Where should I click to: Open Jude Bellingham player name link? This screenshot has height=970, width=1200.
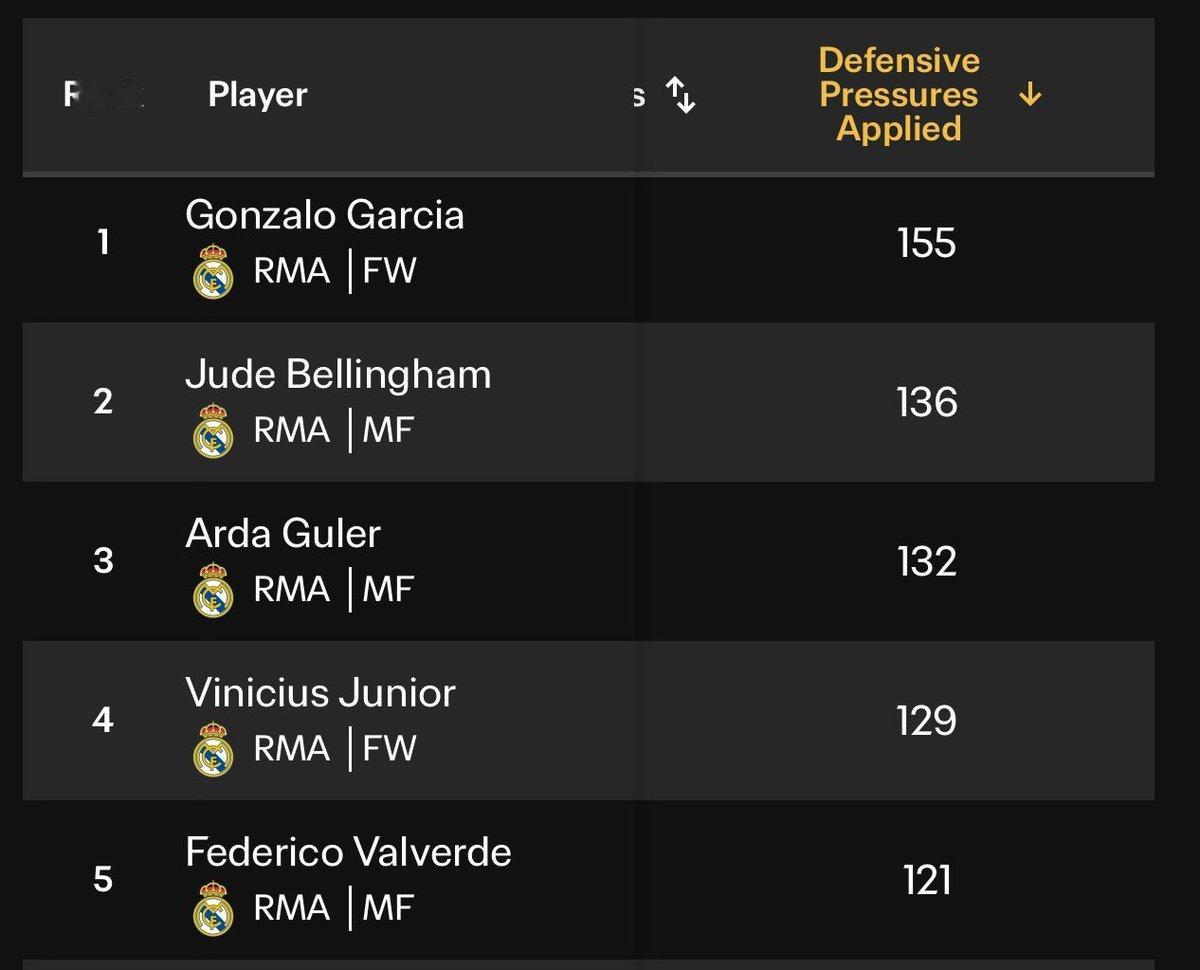point(338,375)
